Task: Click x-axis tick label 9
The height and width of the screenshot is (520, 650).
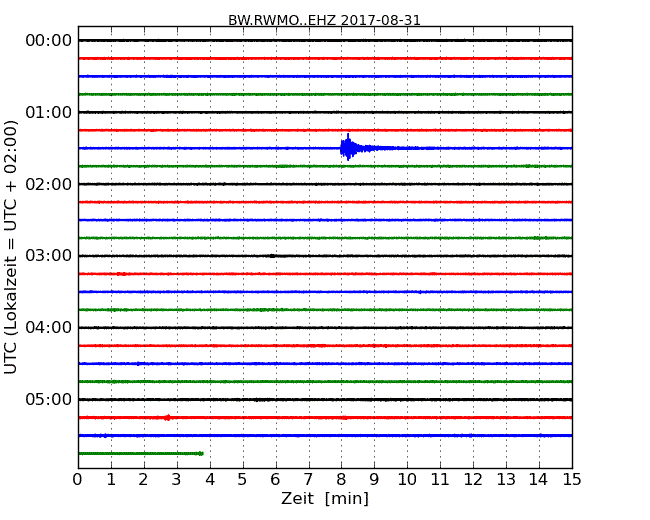Action: coord(374,480)
